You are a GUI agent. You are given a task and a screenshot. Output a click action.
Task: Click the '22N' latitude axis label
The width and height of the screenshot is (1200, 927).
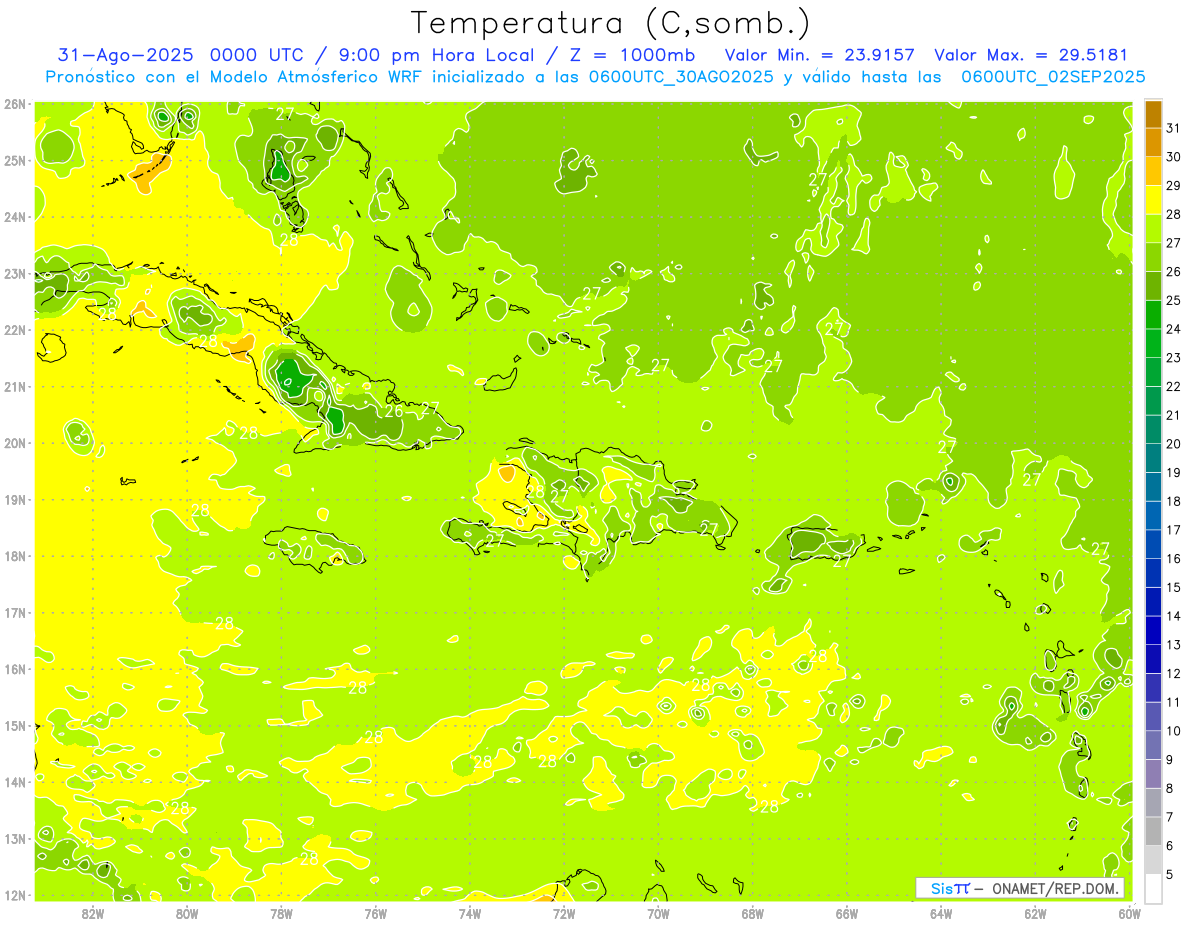(14, 330)
